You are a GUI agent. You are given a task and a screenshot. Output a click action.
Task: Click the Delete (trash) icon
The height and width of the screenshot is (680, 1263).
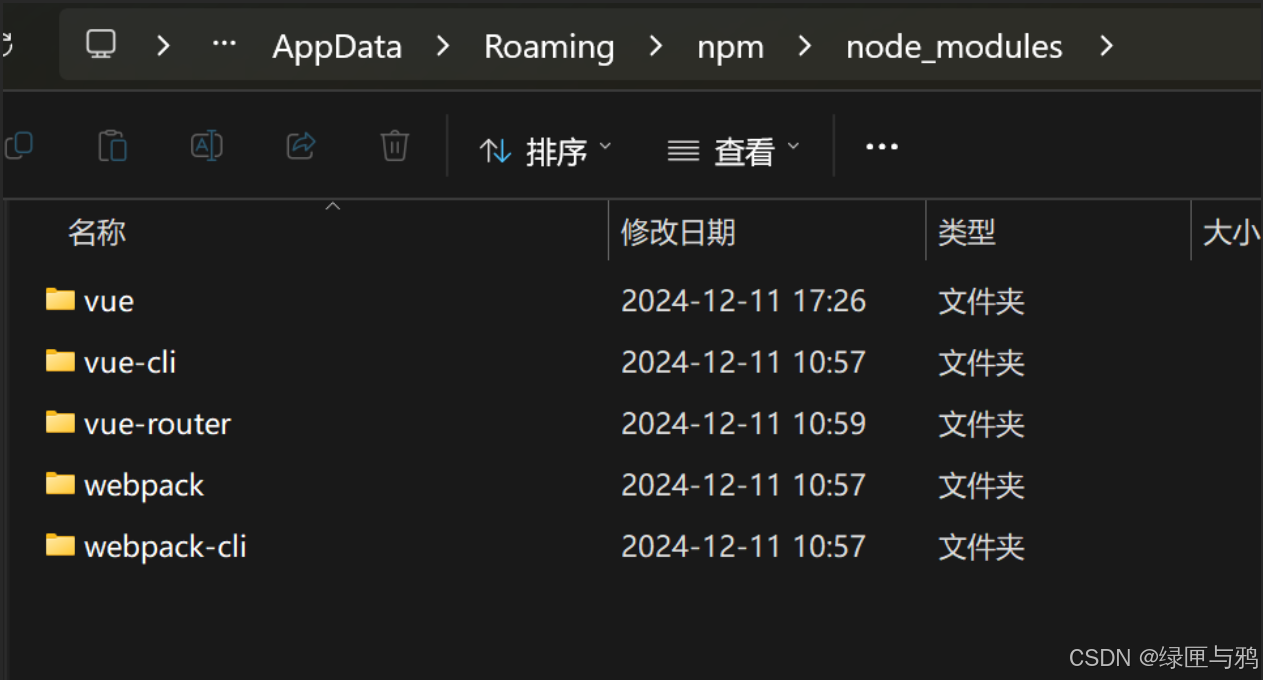click(394, 145)
